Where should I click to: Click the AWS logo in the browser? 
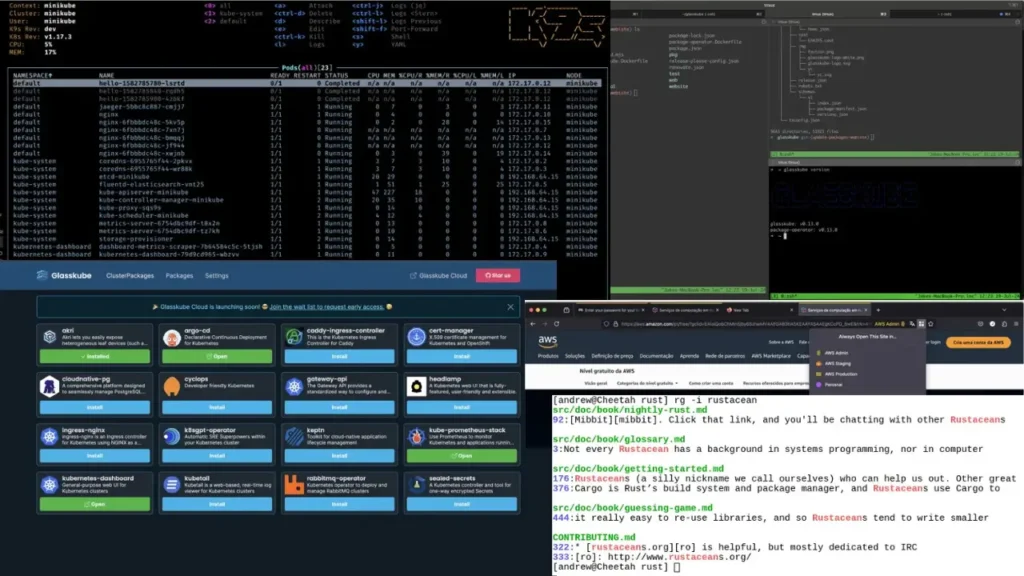point(547,341)
